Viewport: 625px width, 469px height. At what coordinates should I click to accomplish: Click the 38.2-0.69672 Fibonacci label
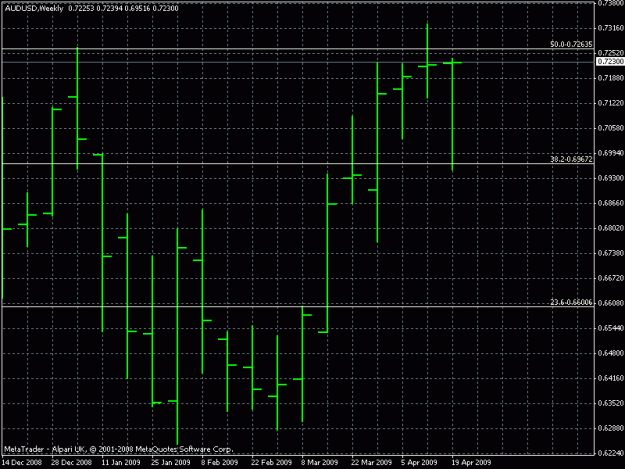[571, 159]
